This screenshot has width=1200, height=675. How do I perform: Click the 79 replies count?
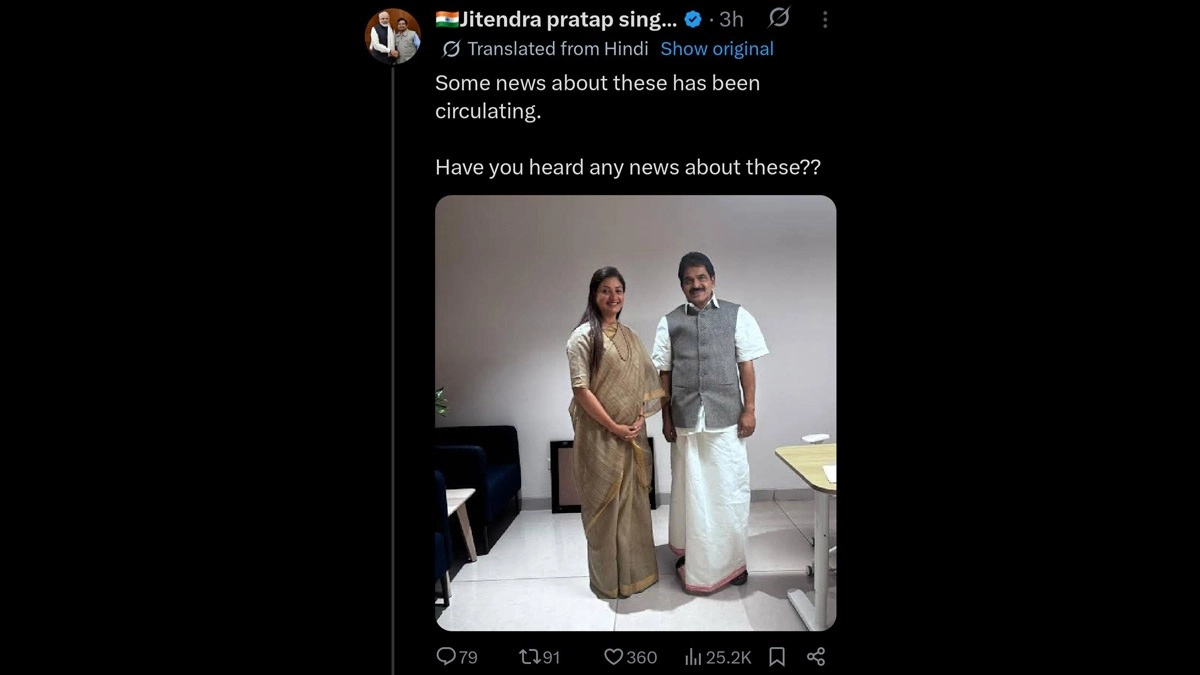468,657
